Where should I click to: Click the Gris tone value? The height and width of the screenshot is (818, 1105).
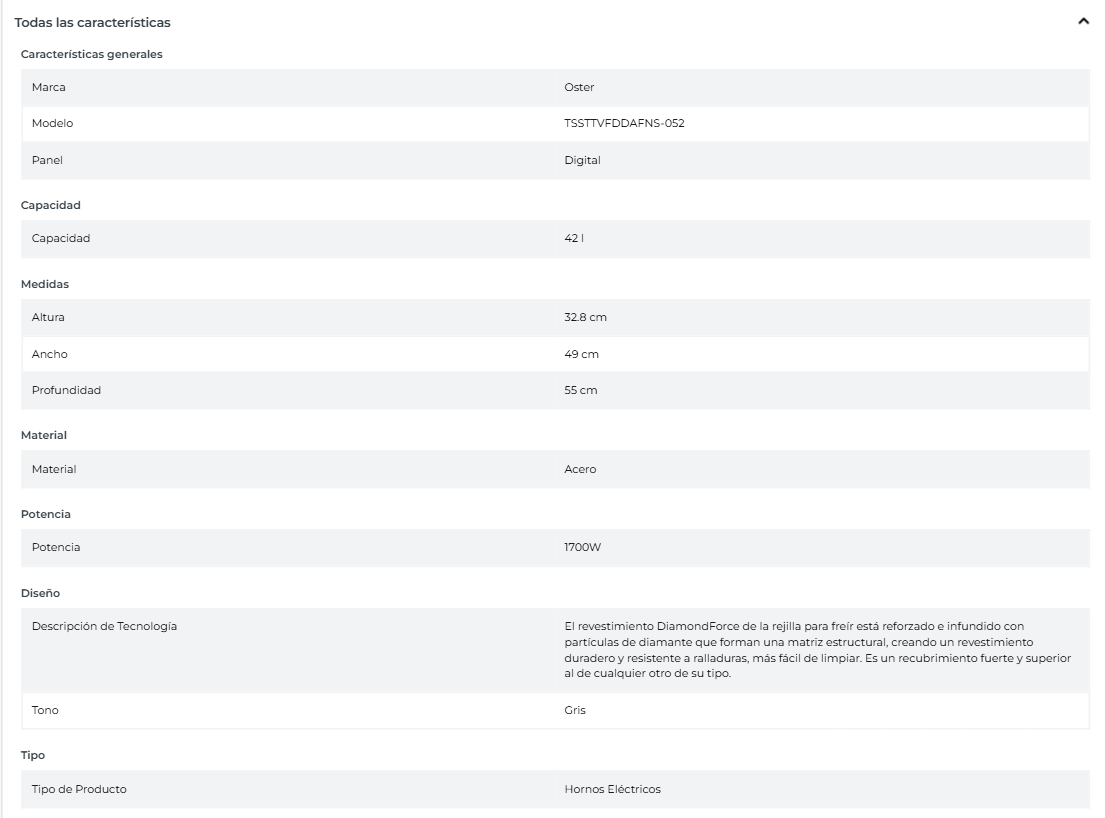click(x=575, y=711)
